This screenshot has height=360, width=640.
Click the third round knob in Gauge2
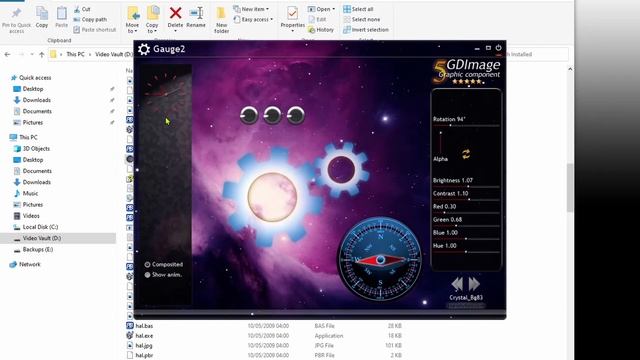(296, 115)
